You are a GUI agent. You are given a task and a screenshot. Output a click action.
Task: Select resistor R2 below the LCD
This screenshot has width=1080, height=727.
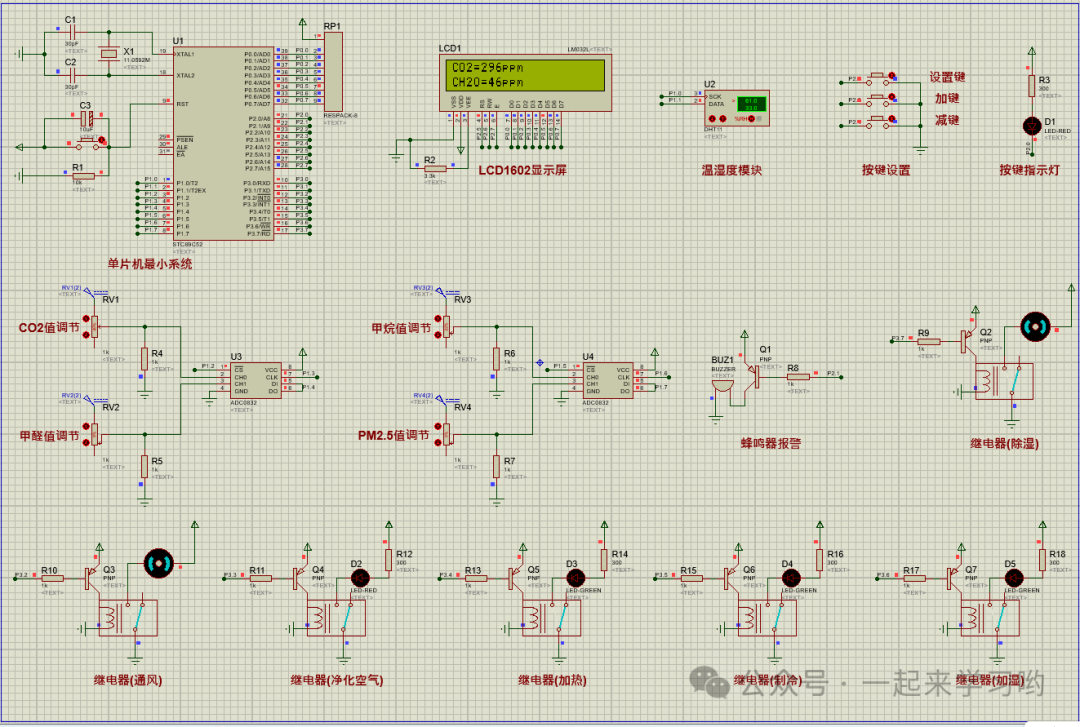click(435, 167)
